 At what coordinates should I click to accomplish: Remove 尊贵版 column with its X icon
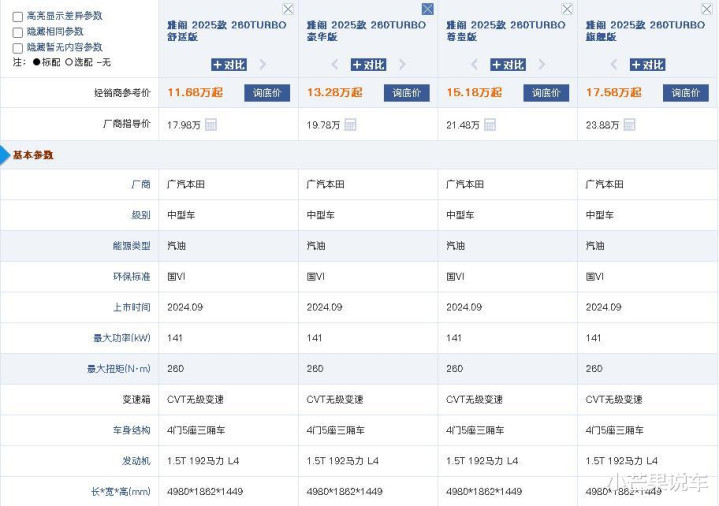[x=567, y=9]
